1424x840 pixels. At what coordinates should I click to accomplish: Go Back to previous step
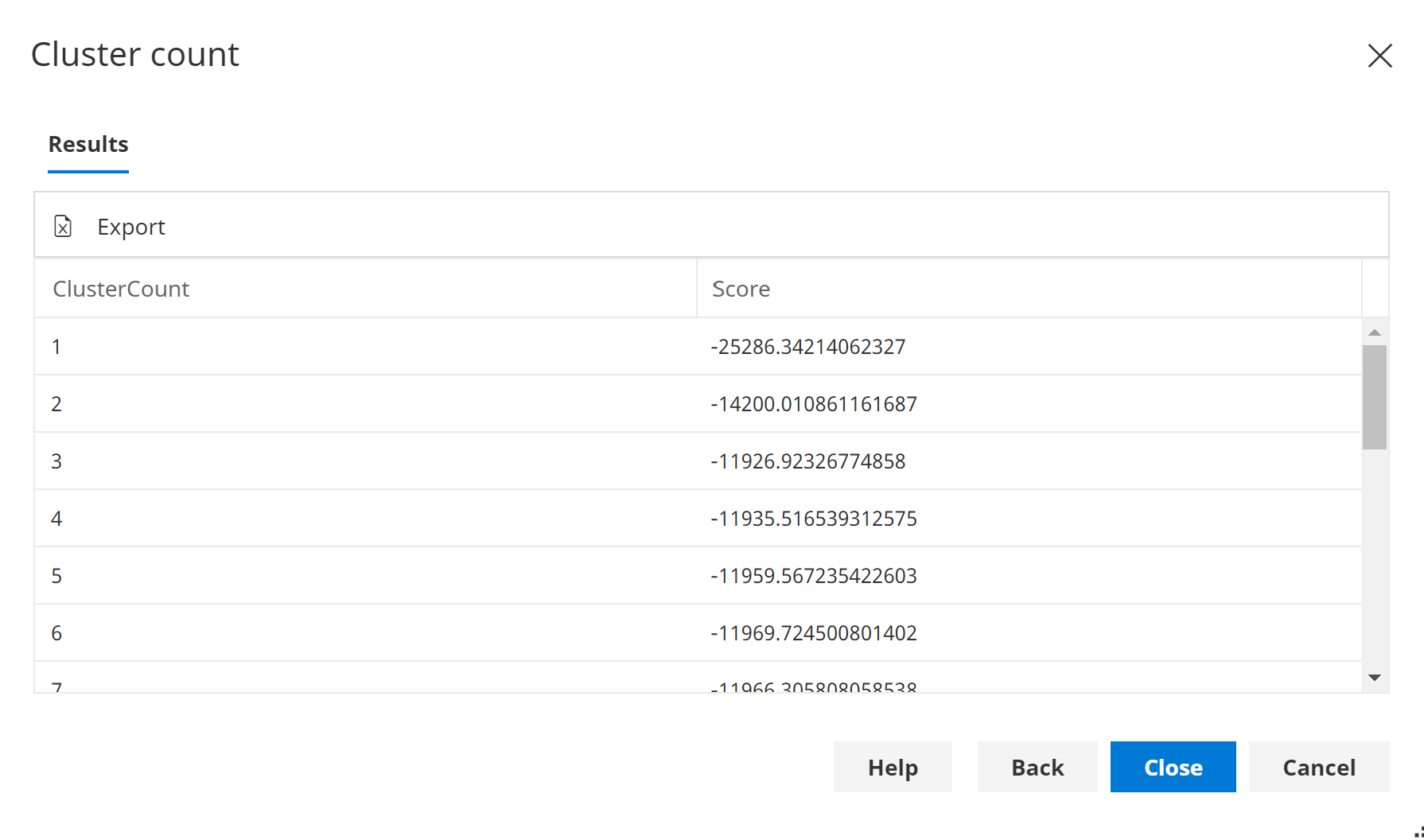pyautogui.click(x=1037, y=767)
